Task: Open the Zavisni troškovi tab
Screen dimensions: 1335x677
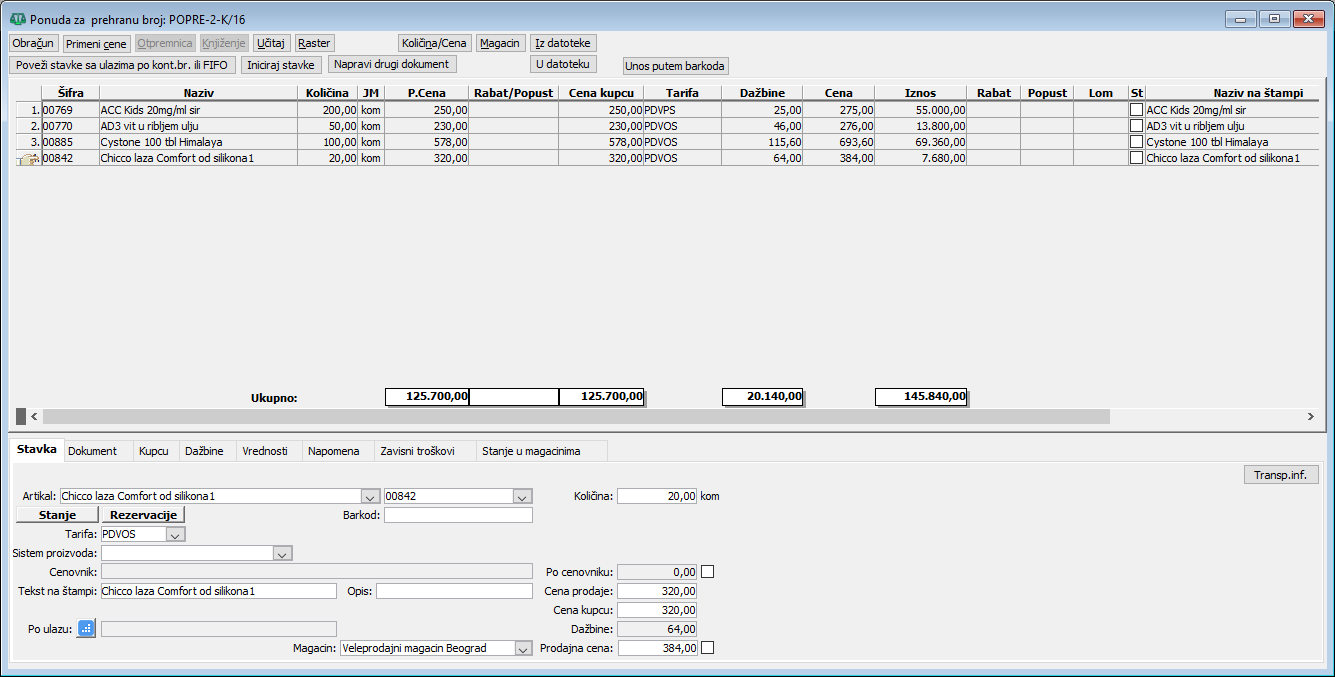Action: pos(417,452)
